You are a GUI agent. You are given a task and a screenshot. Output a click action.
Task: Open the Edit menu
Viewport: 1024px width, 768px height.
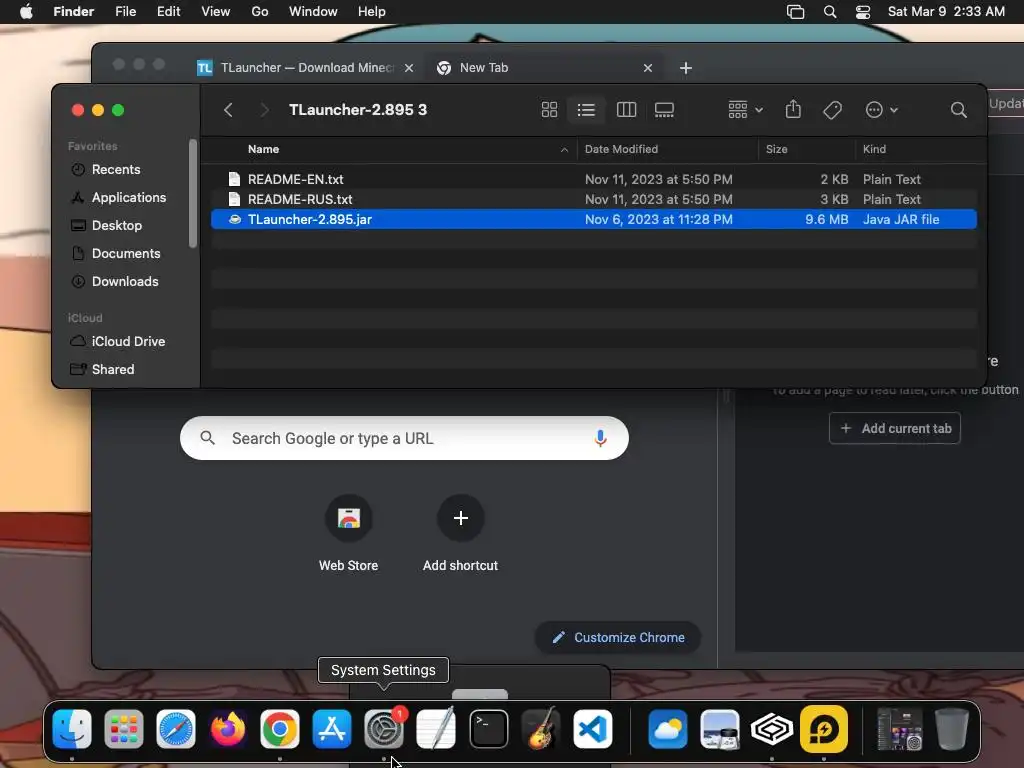(x=168, y=12)
